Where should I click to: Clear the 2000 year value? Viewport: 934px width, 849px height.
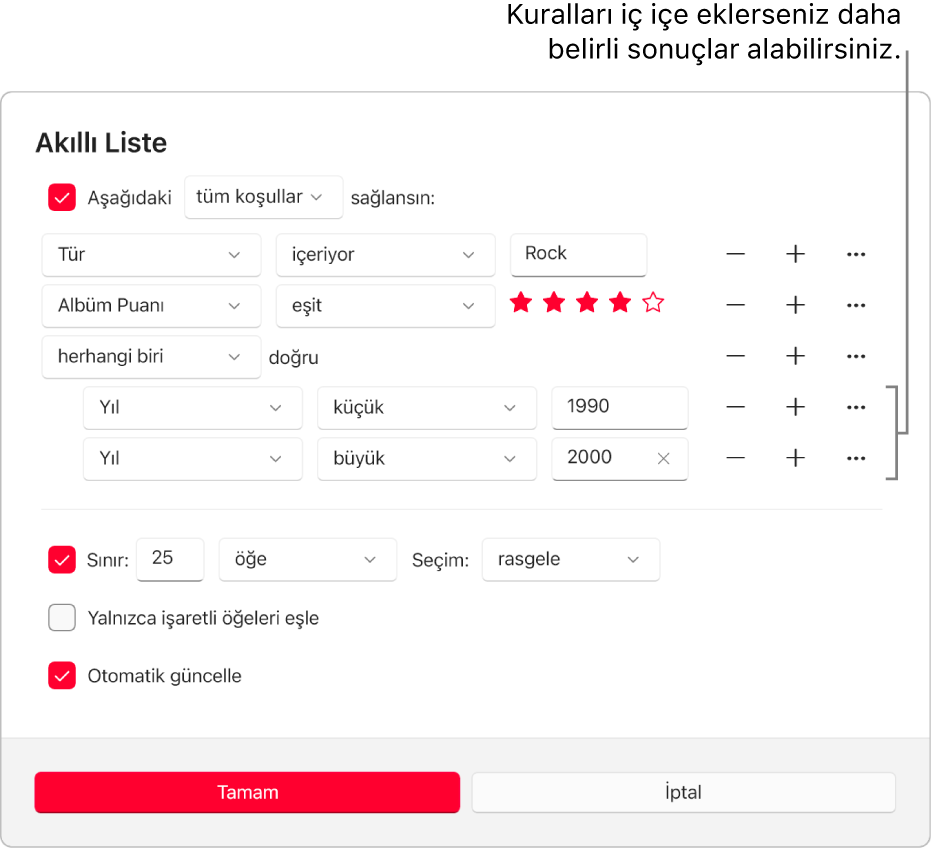pyautogui.click(x=662, y=458)
